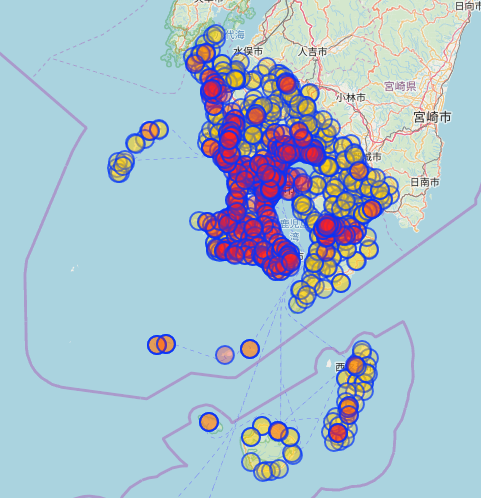Screen dimensions: 481x498
Task: Select the 水俣市 map label
Action: pyautogui.click(x=248, y=51)
